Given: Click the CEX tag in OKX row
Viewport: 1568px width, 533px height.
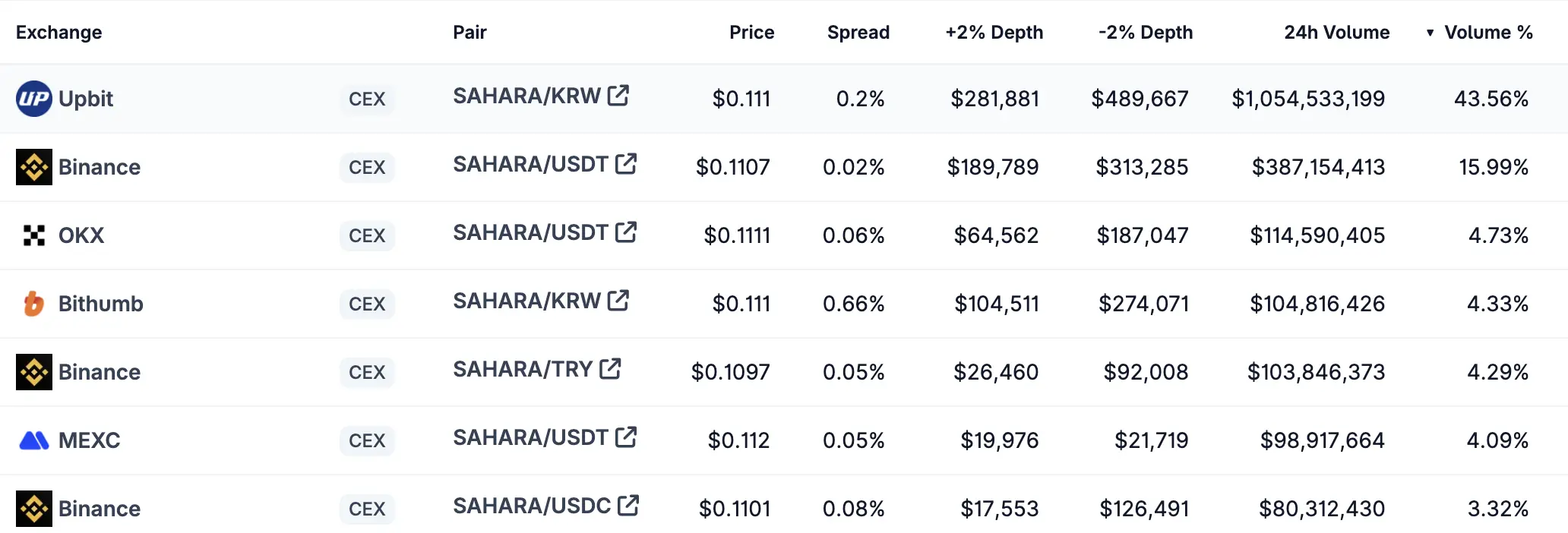Looking at the screenshot, I should pos(367,235).
